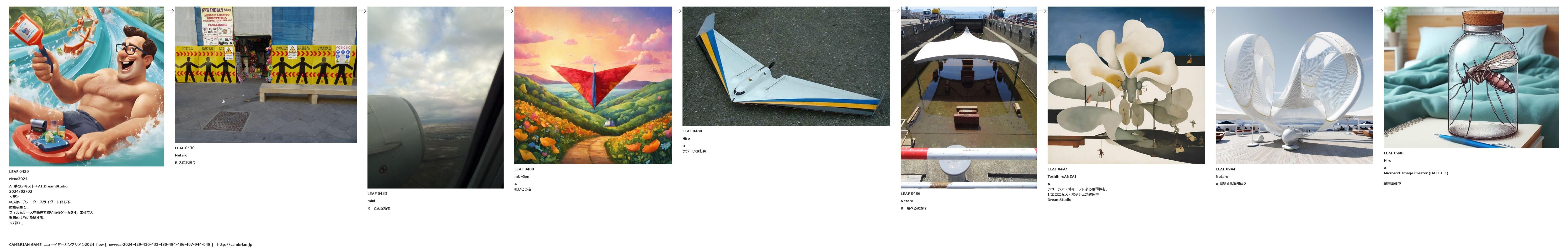Click the LEAF 0429 label
The height and width of the screenshot is (251, 1568).
point(19,172)
